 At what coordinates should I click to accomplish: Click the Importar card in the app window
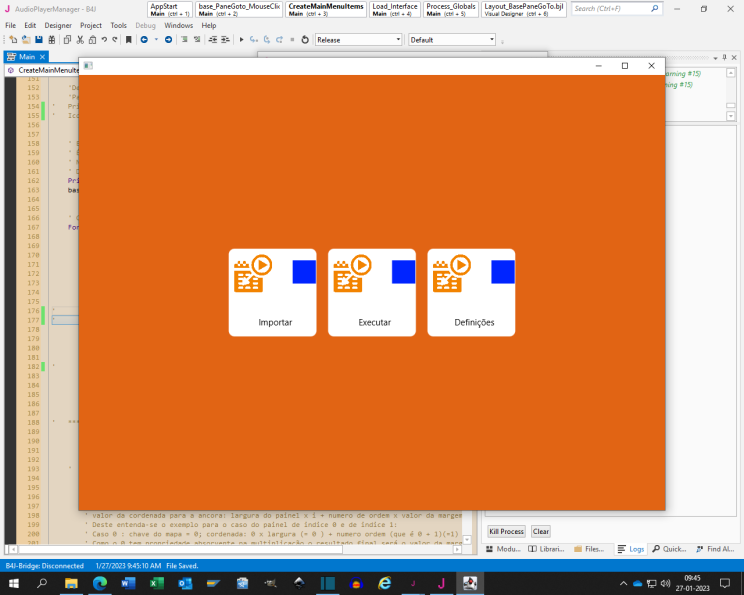(x=272, y=292)
